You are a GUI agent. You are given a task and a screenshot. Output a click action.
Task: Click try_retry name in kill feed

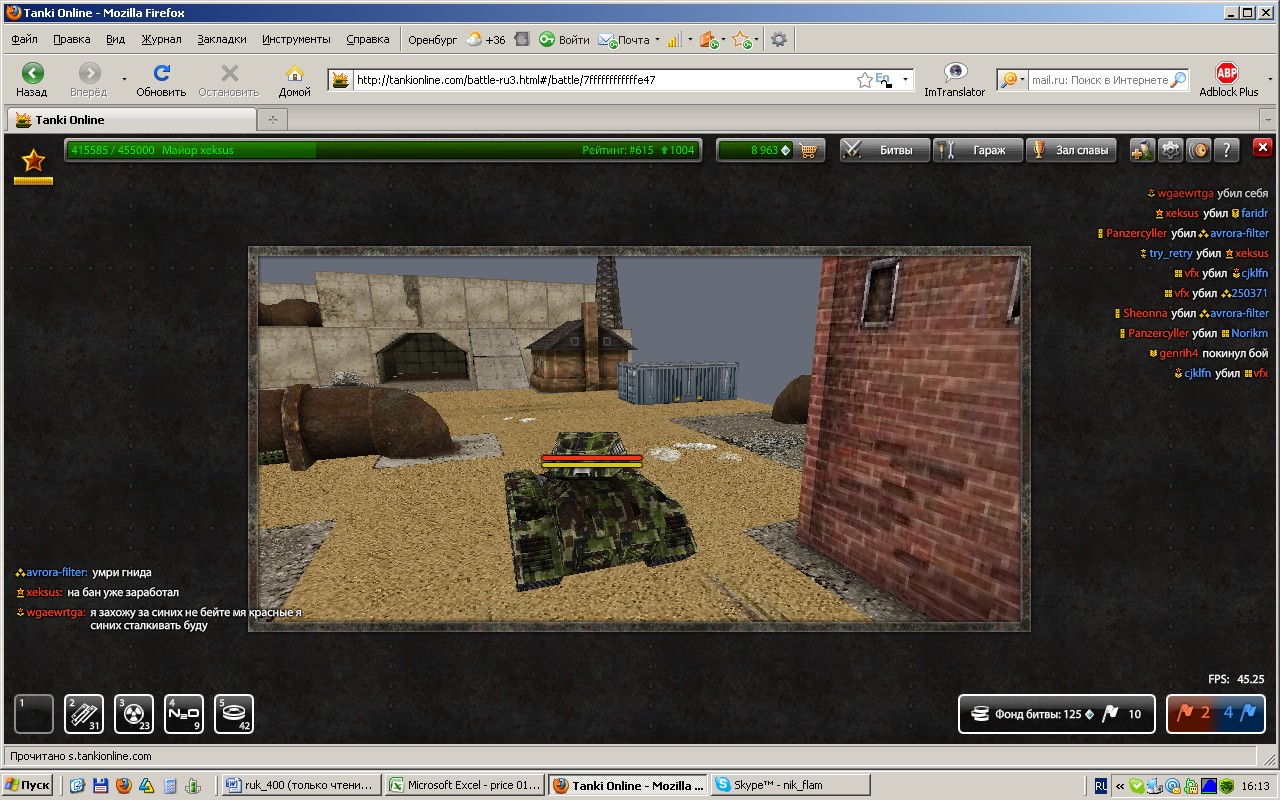(1171, 253)
